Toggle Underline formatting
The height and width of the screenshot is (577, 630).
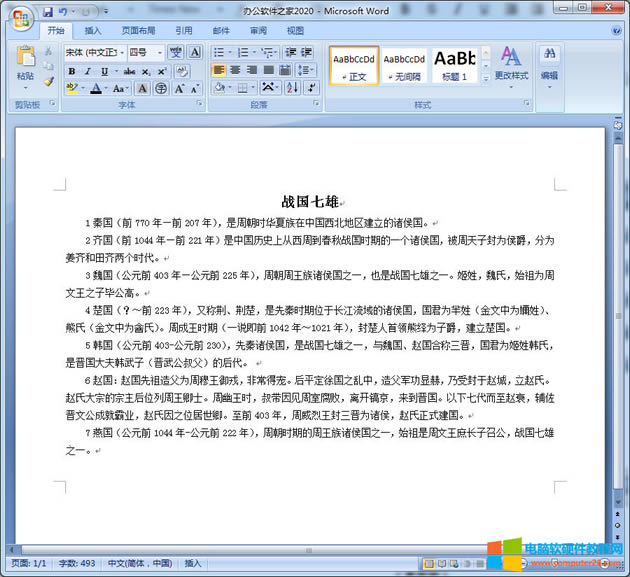pos(104,72)
